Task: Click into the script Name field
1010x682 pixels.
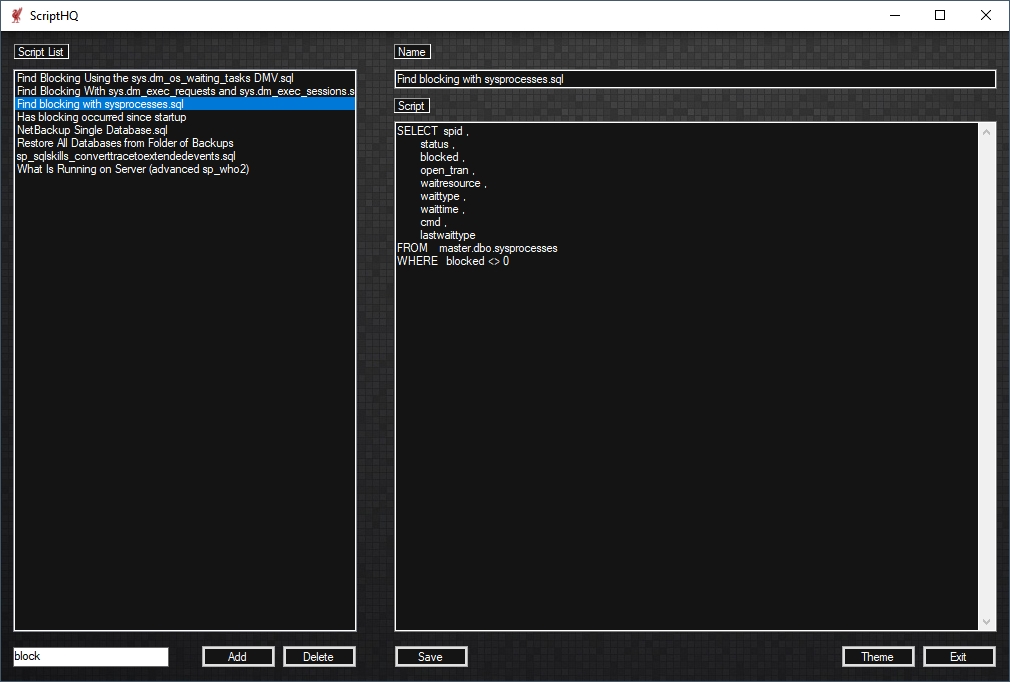Action: pyautogui.click(x=695, y=79)
